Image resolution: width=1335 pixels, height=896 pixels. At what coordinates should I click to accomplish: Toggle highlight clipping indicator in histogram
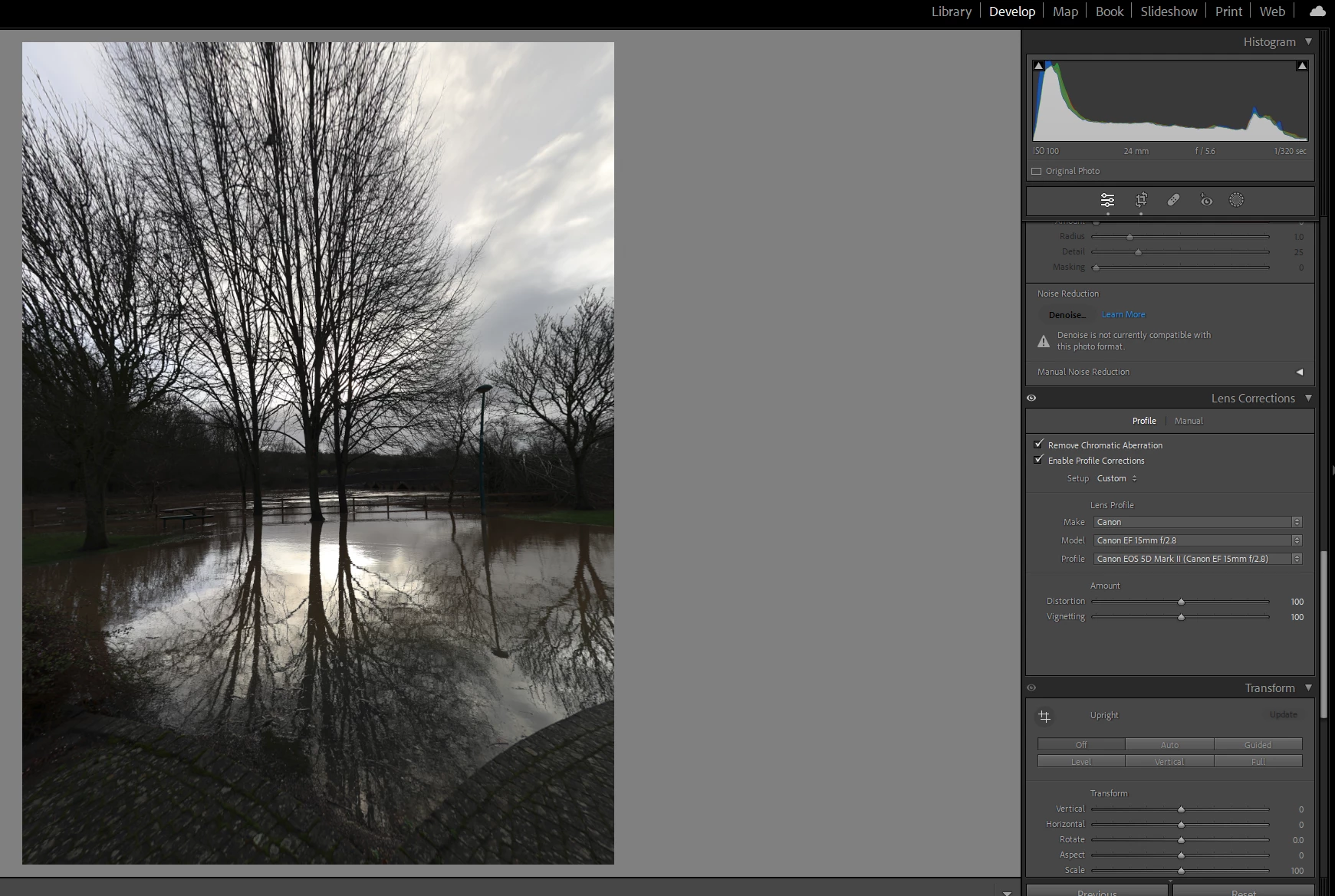1302,66
